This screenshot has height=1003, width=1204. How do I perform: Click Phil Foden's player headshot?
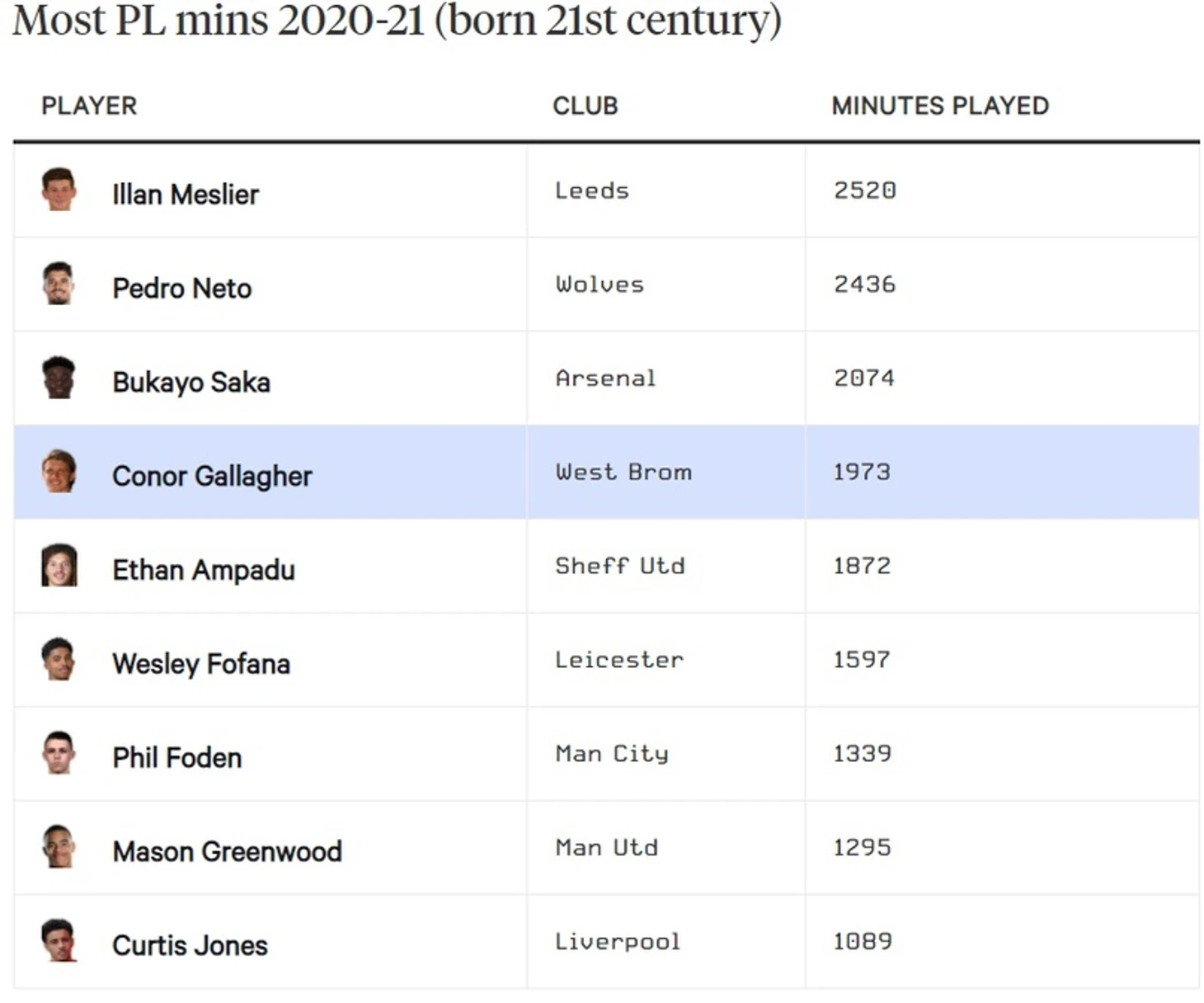59,753
